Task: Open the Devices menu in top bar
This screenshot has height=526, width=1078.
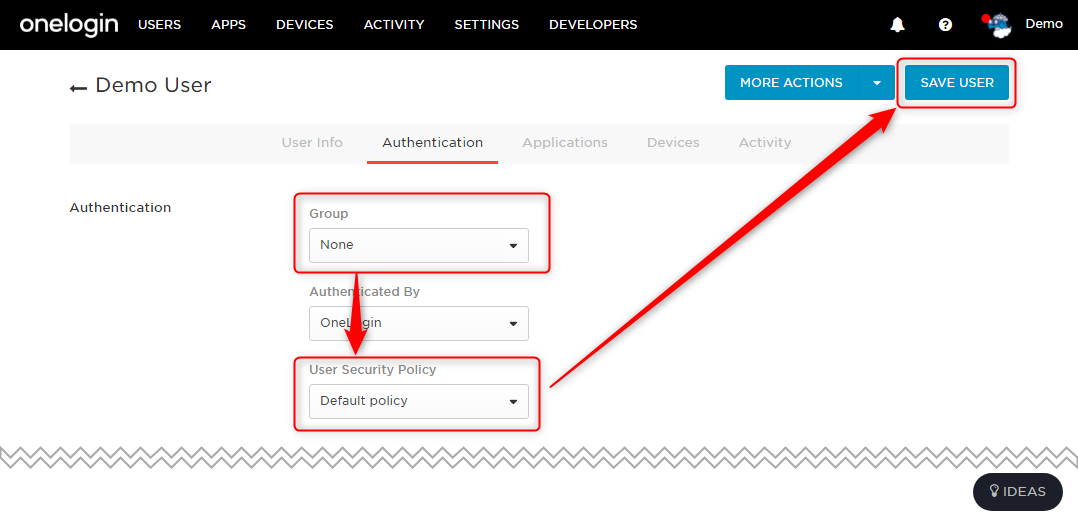Action: (305, 25)
